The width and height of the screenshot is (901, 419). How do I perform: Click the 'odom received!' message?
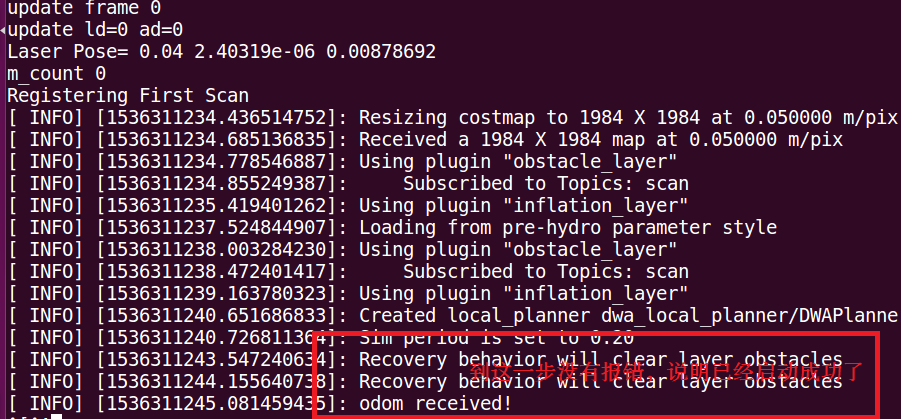[x=435, y=404]
